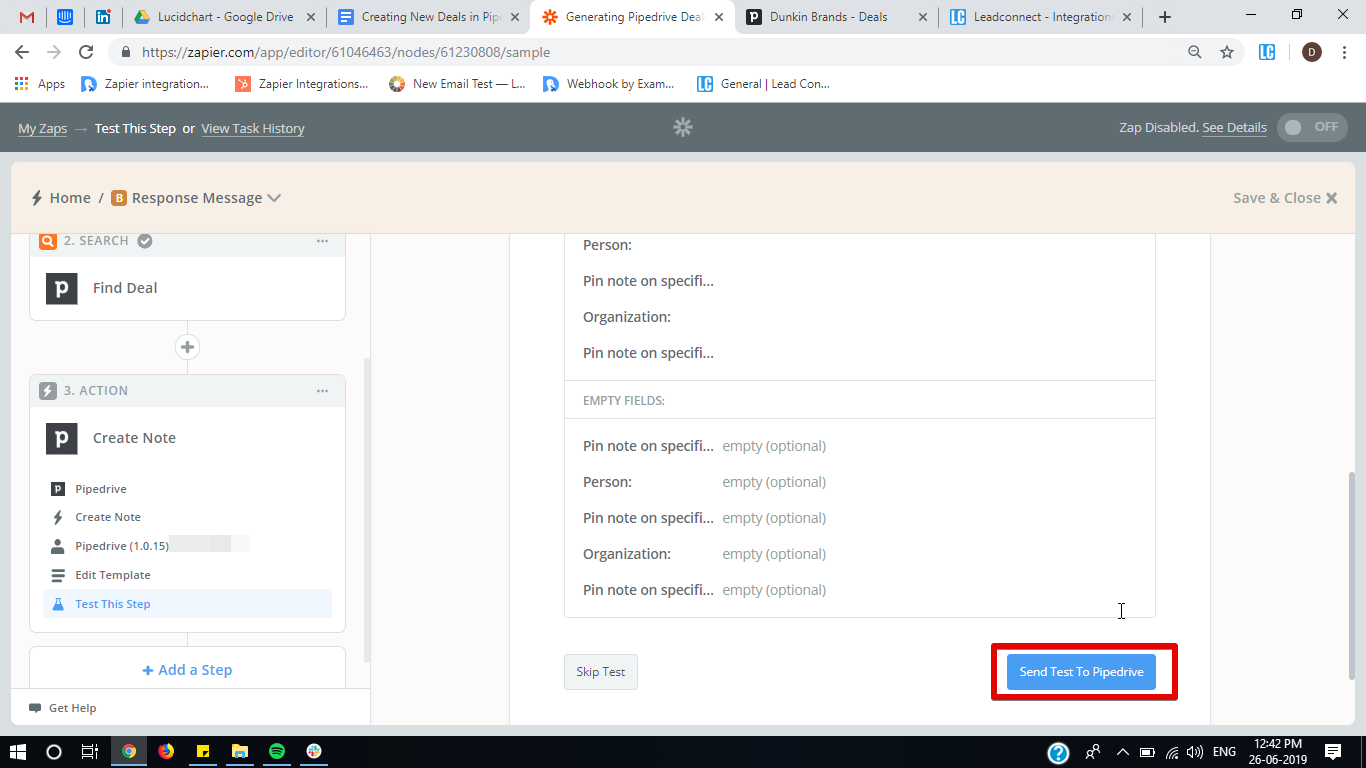Click the Skip Test button
Screen dimensions: 1366x768
click(600, 672)
